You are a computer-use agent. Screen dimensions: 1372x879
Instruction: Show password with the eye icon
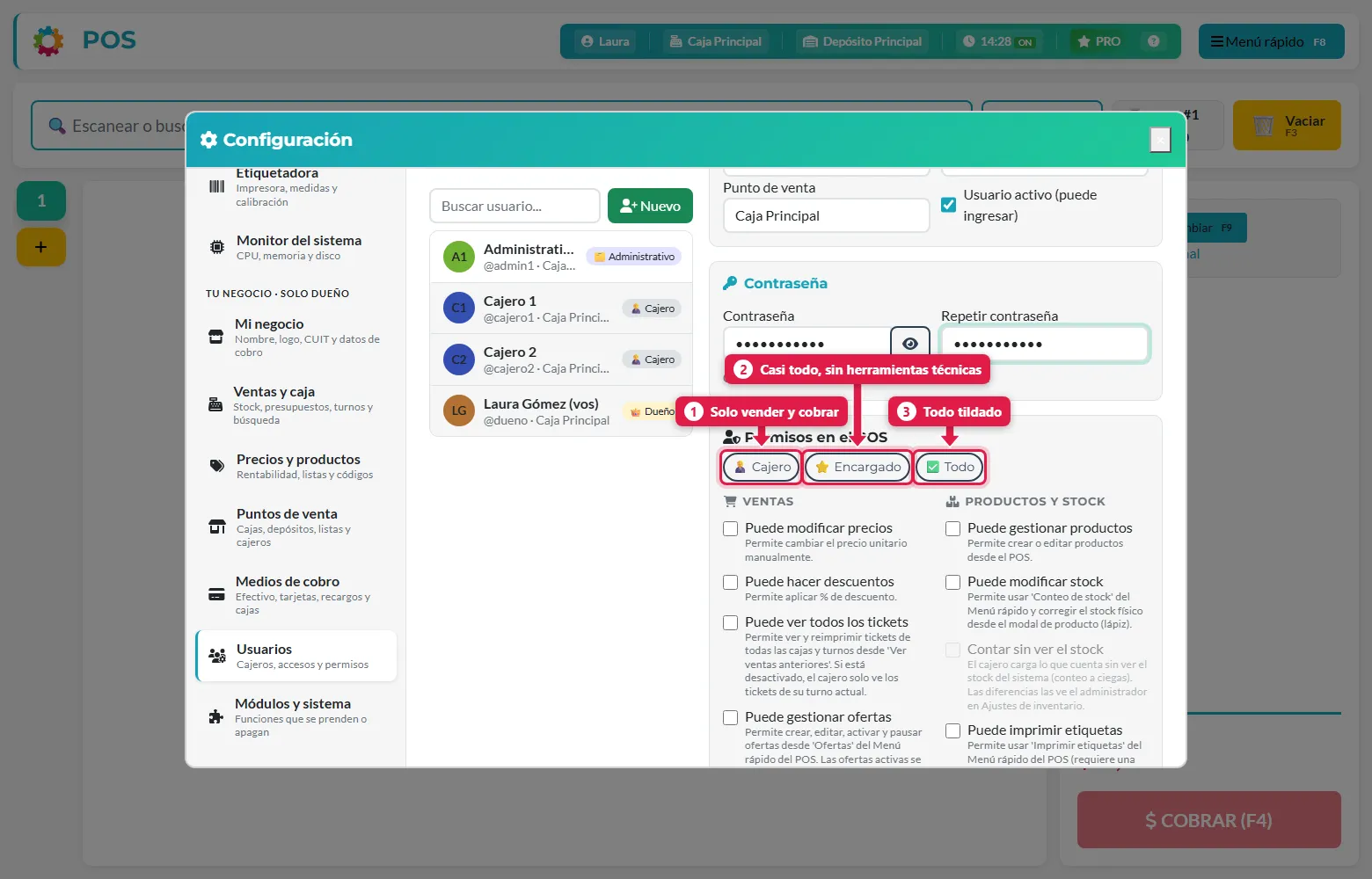click(x=910, y=344)
